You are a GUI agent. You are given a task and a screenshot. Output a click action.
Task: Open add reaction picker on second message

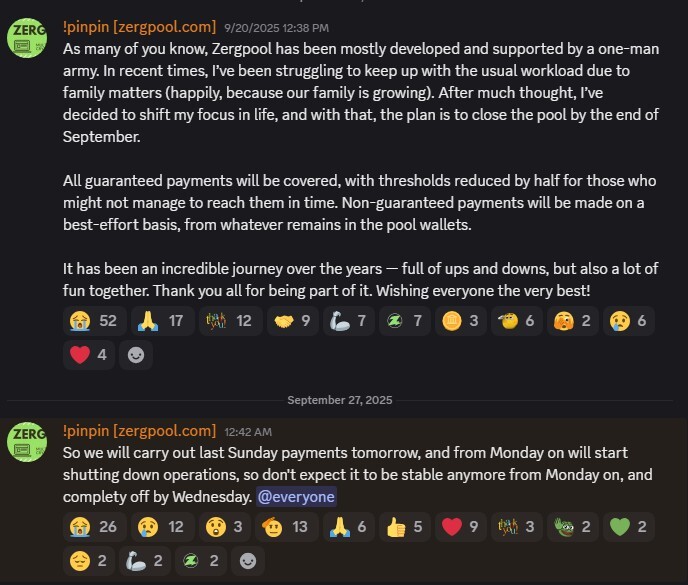tap(247, 560)
